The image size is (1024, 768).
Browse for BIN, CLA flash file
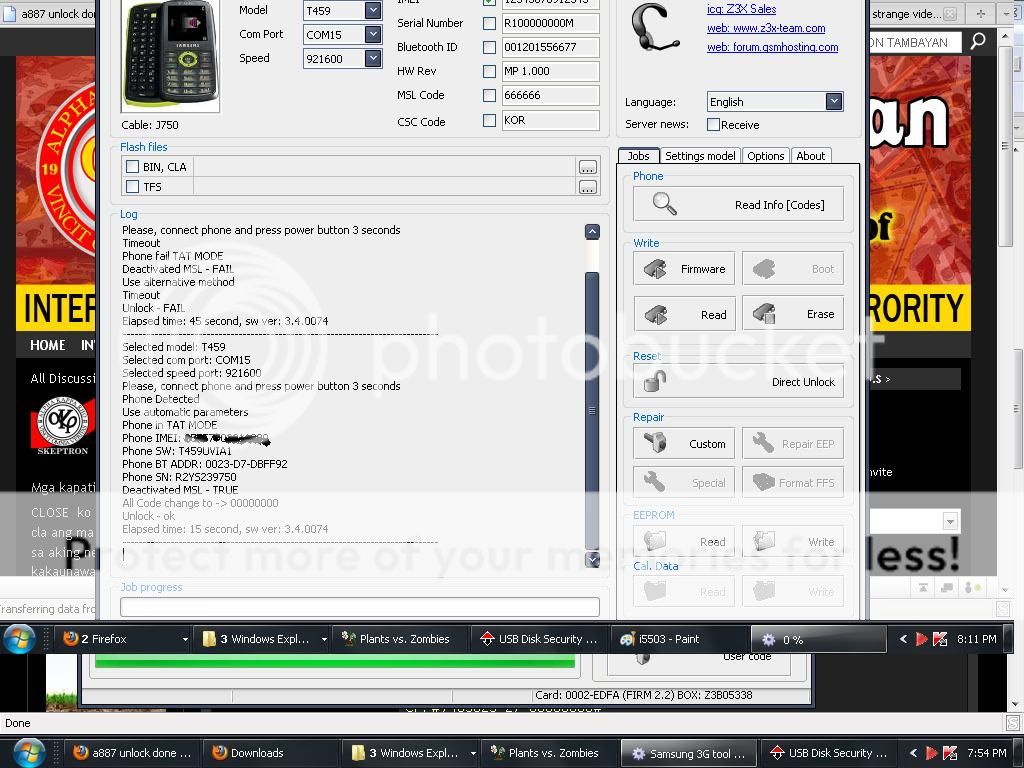[x=588, y=167]
